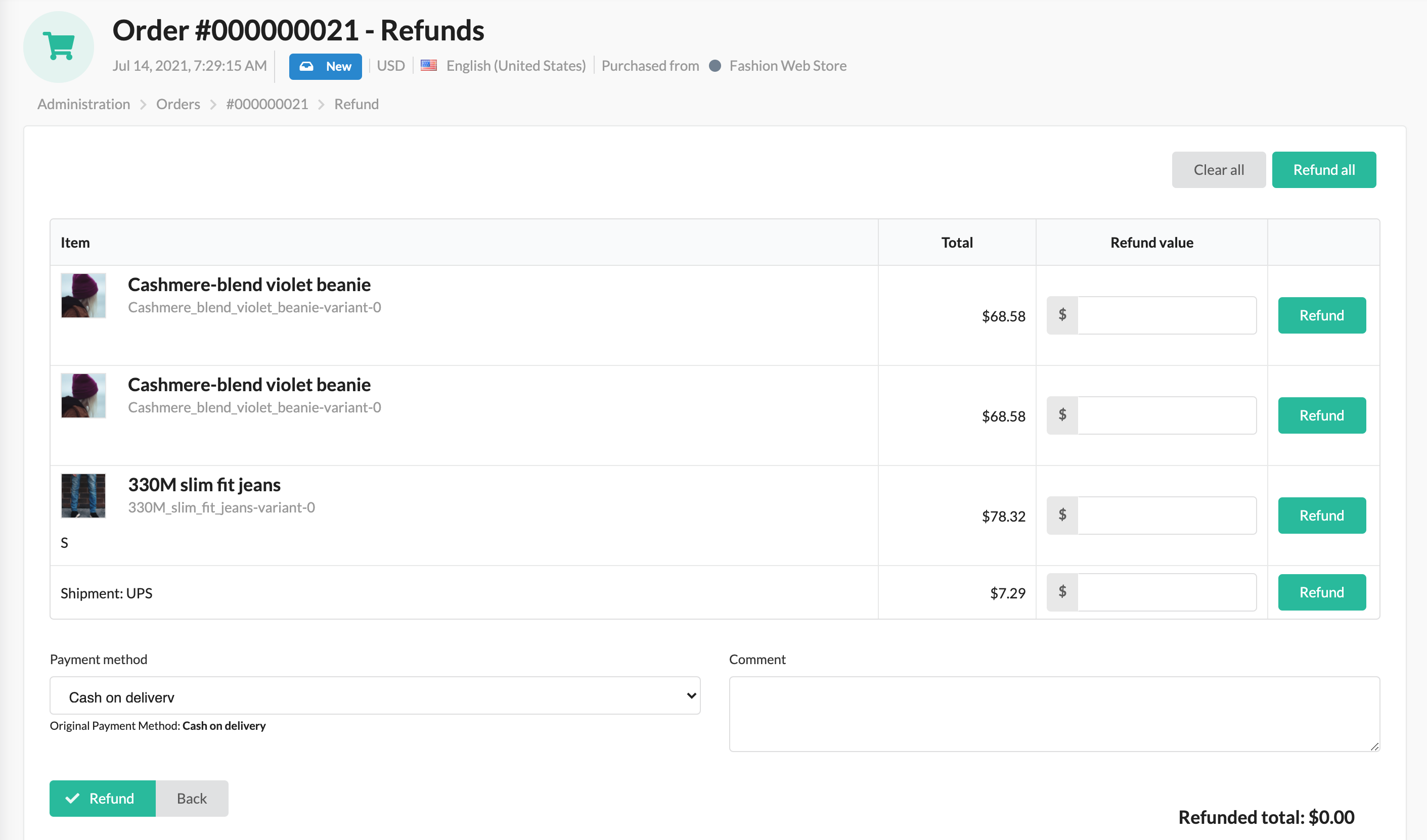This screenshot has width=1427, height=840.
Task: Click Refund button for first beanie item
Action: (x=1321, y=315)
